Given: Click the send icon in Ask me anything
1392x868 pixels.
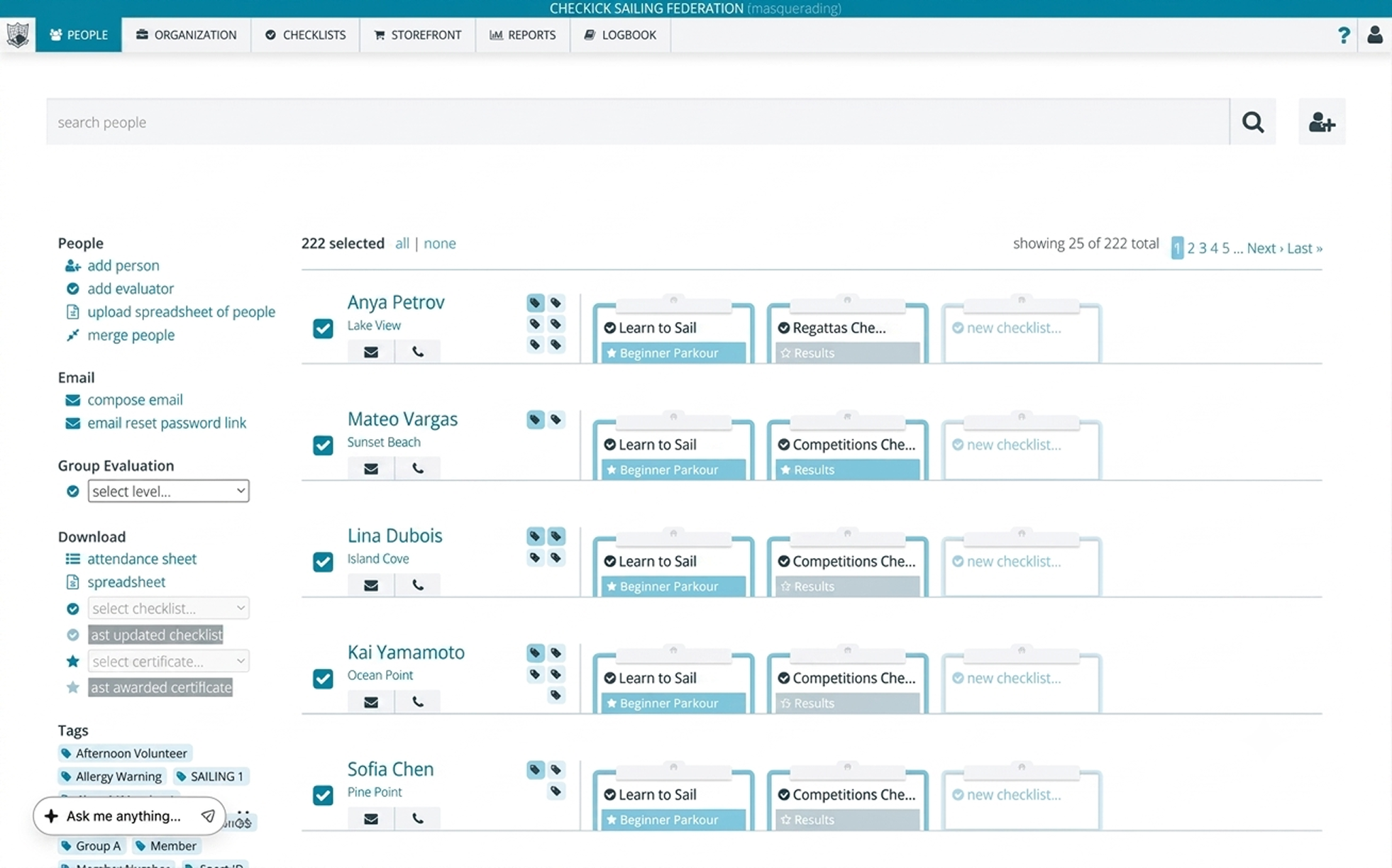Looking at the screenshot, I should pyautogui.click(x=208, y=816).
